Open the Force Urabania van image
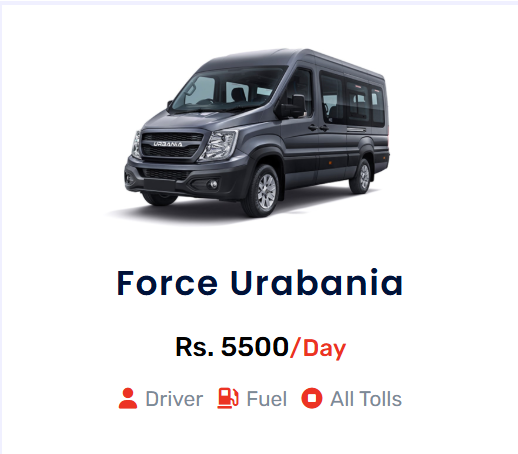The width and height of the screenshot is (518, 454). point(257,133)
